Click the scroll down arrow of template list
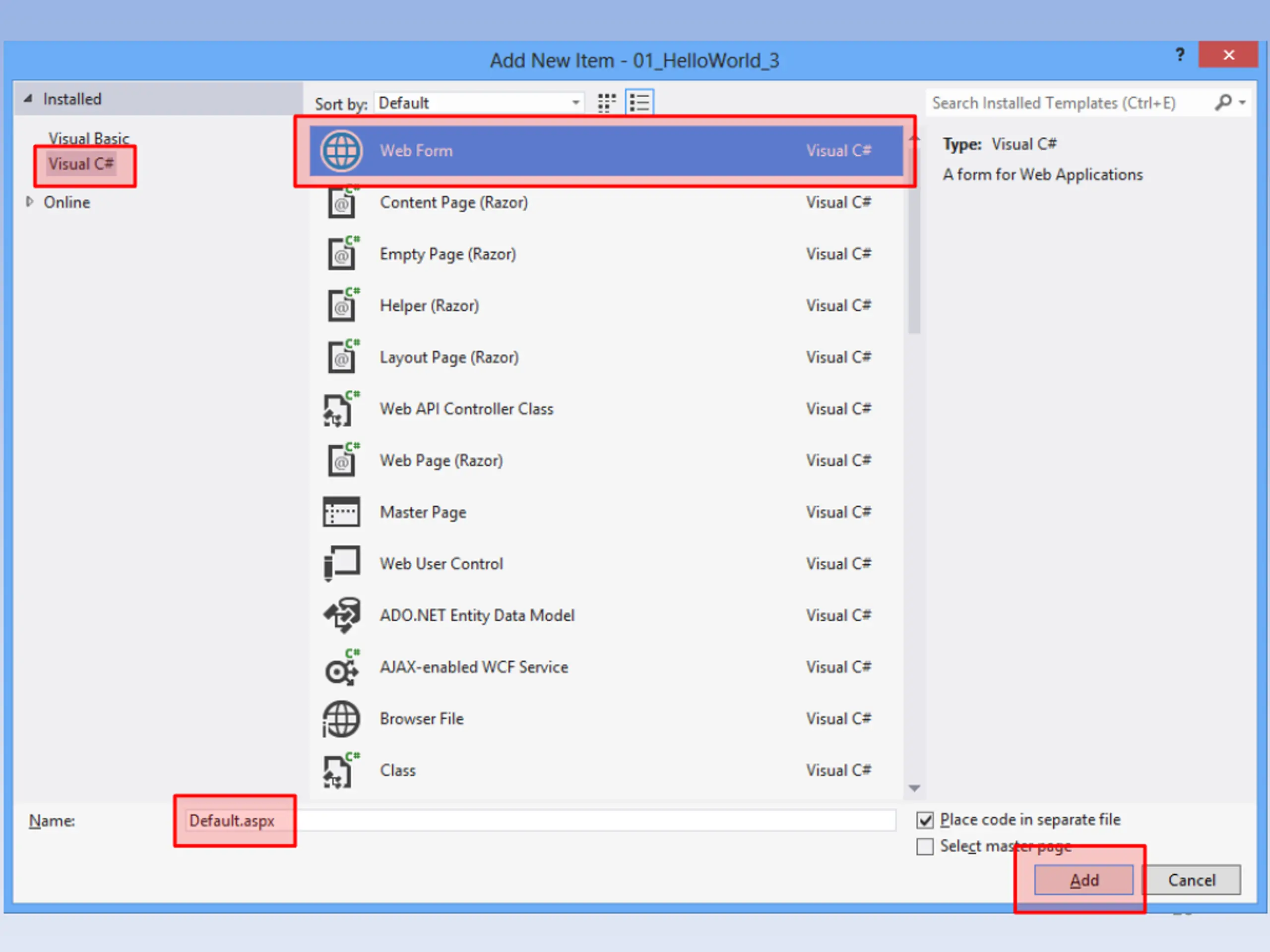 [914, 788]
